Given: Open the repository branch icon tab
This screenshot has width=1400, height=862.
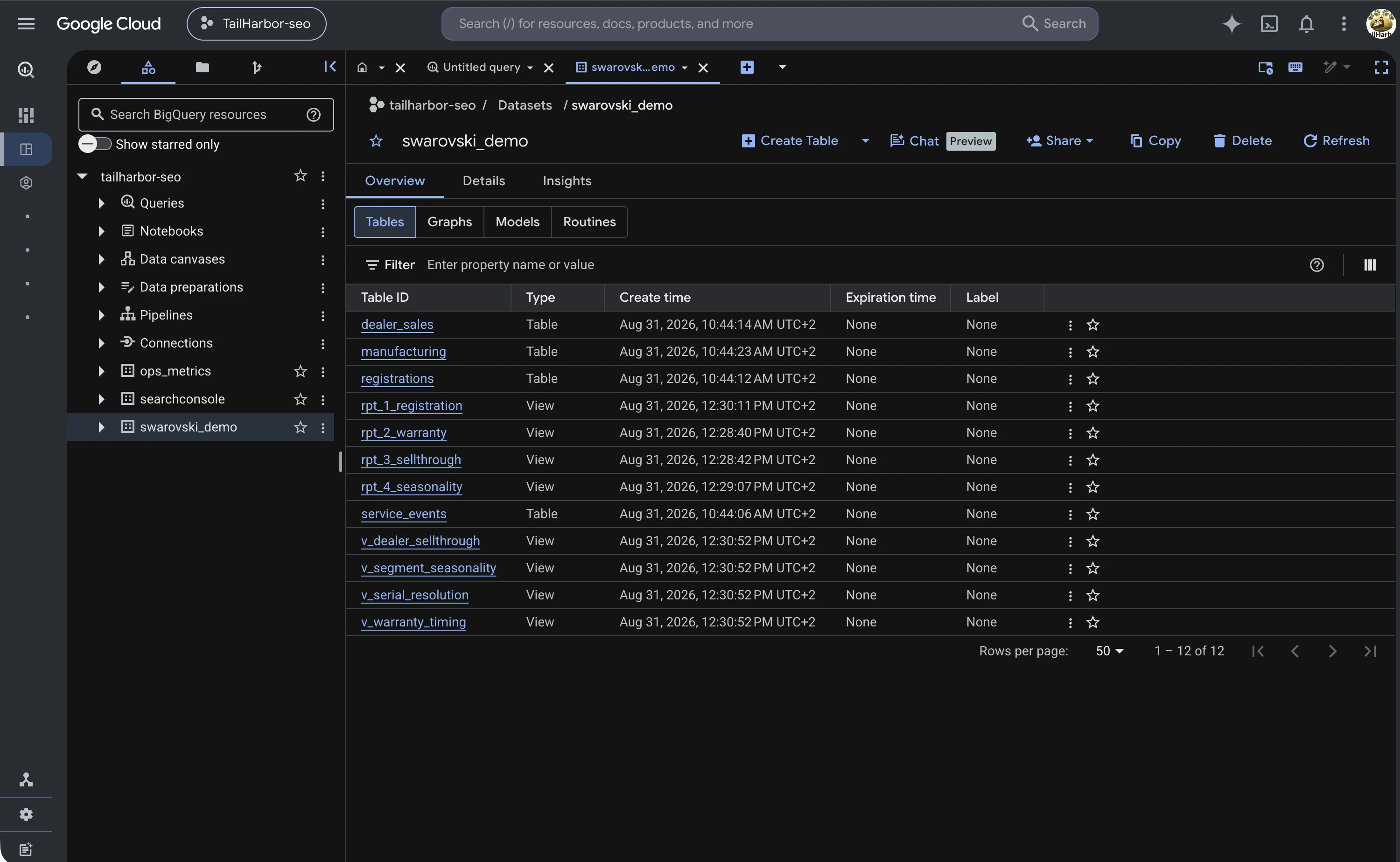Looking at the screenshot, I should (257, 67).
